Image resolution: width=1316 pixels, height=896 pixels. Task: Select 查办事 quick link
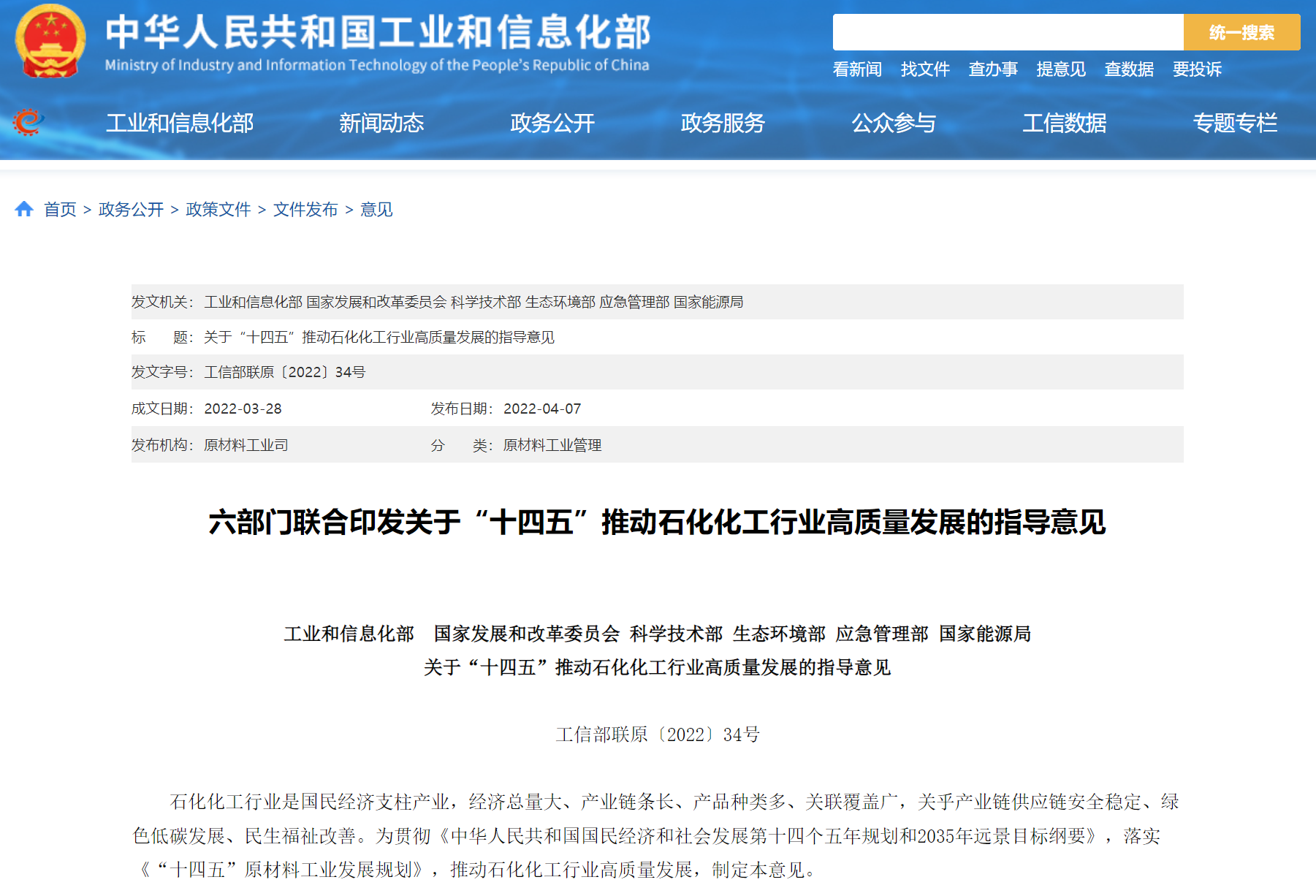[993, 69]
